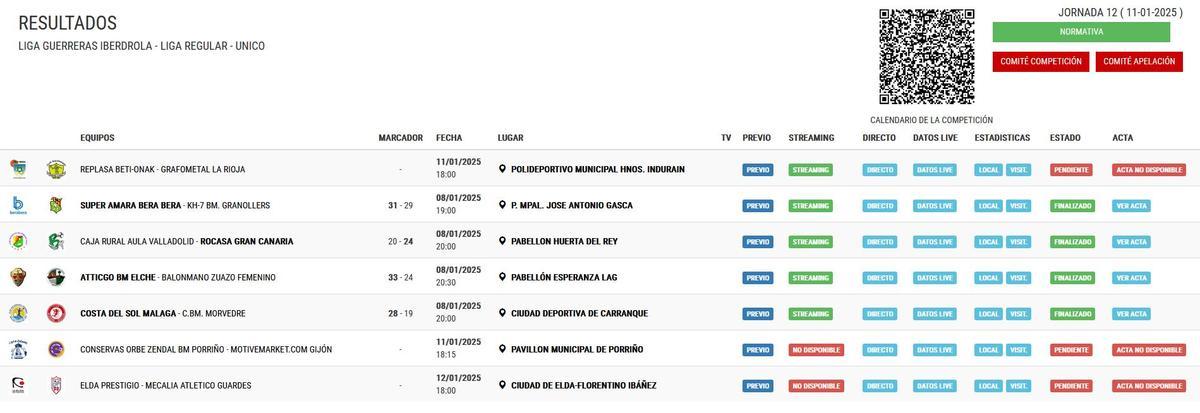Click map pin for Polideportivo Municipal Hnos. Indurain
The width and height of the screenshot is (1200, 413).
pos(502,169)
